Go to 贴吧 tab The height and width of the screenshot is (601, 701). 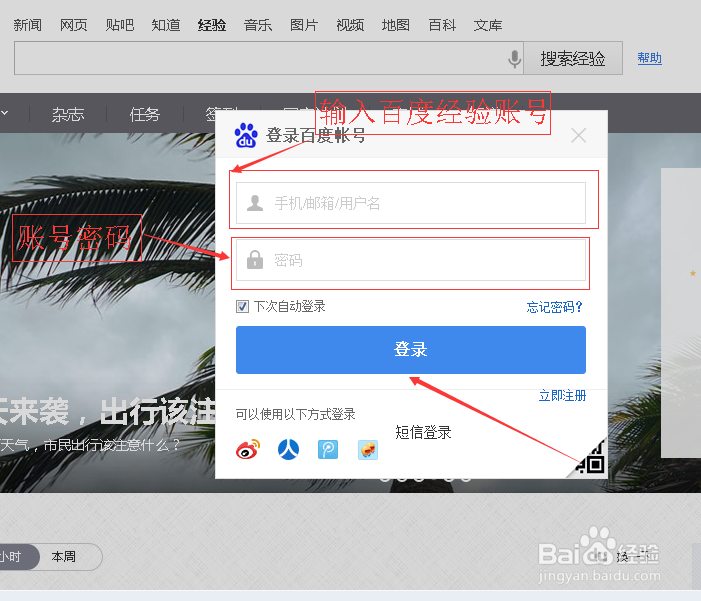(120, 25)
